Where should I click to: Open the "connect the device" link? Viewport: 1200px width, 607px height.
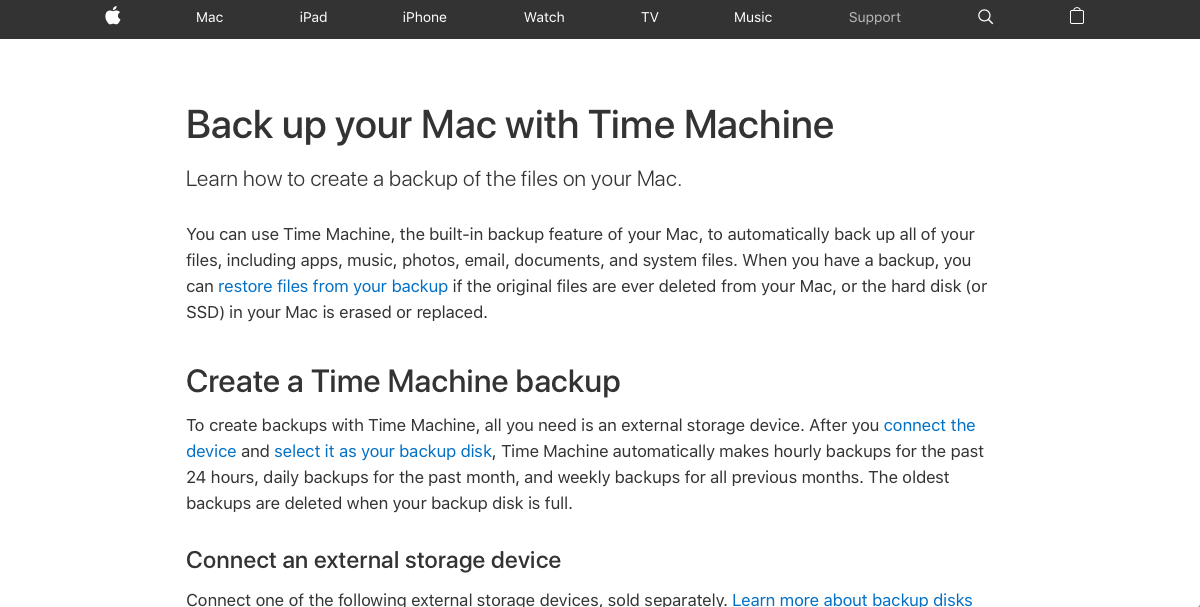[x=929, y=425]
